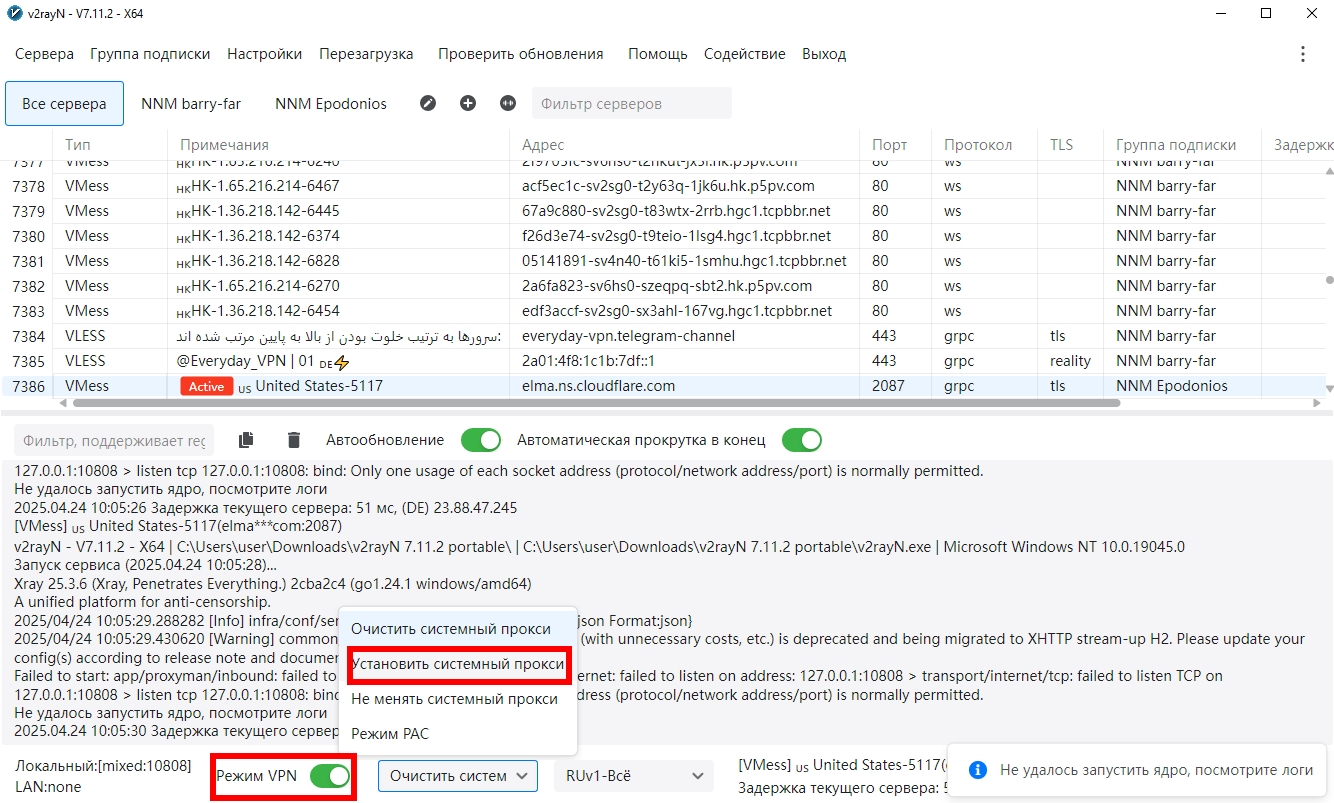1334x803 pixels.
Task: Sort by the Группа подписки column header
Action: coord(1182,145)
